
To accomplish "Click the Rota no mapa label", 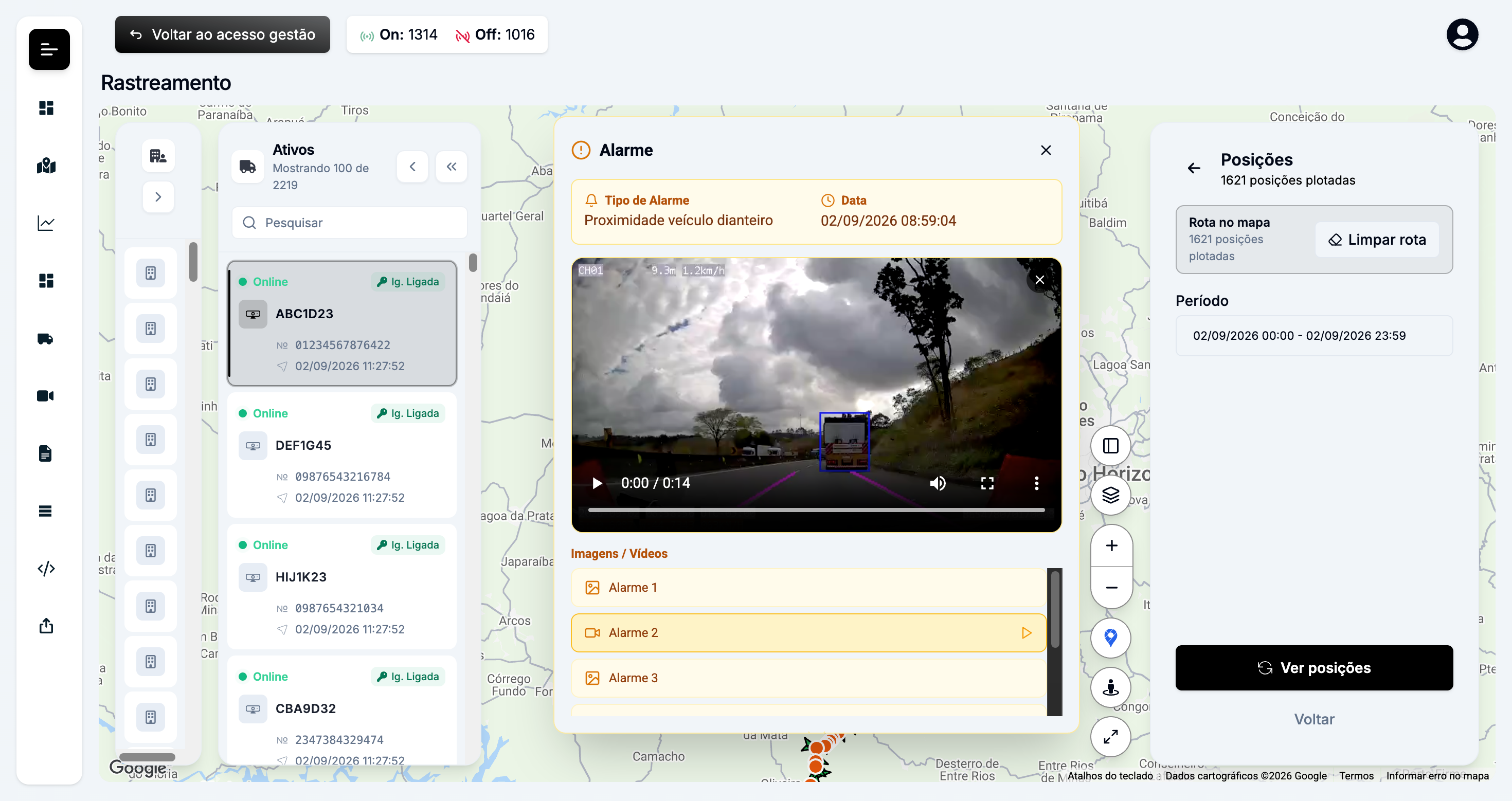I will [1229, 223].
